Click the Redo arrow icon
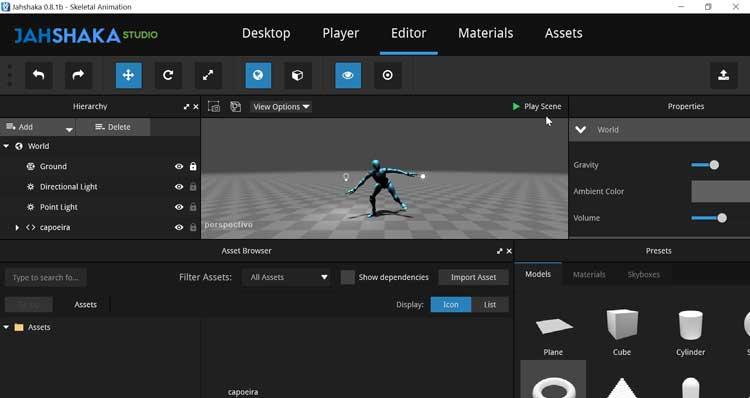The width and height of the screenshot is (750, 398). (78, 75)
